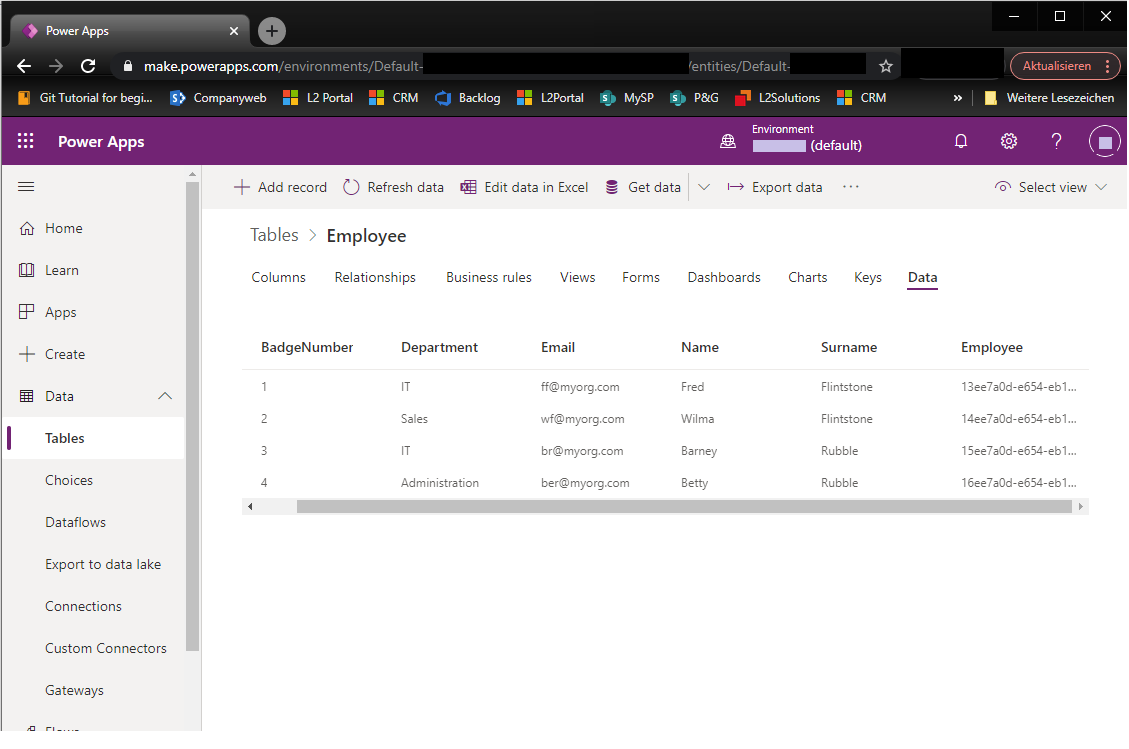Click the notifications bell icon

click(961, 141)
